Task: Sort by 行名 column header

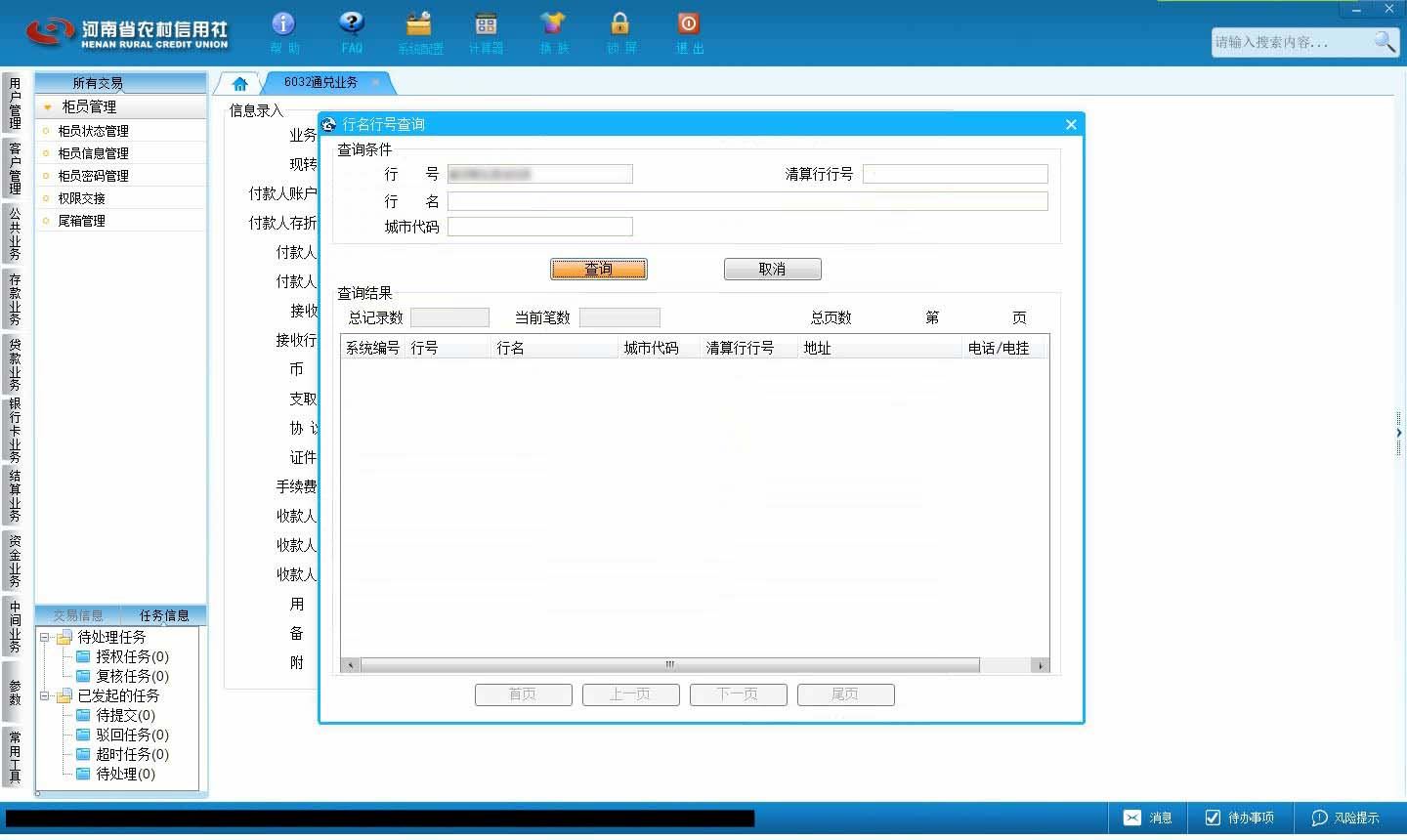Action: pyautogui.click(x=554, y=348)
